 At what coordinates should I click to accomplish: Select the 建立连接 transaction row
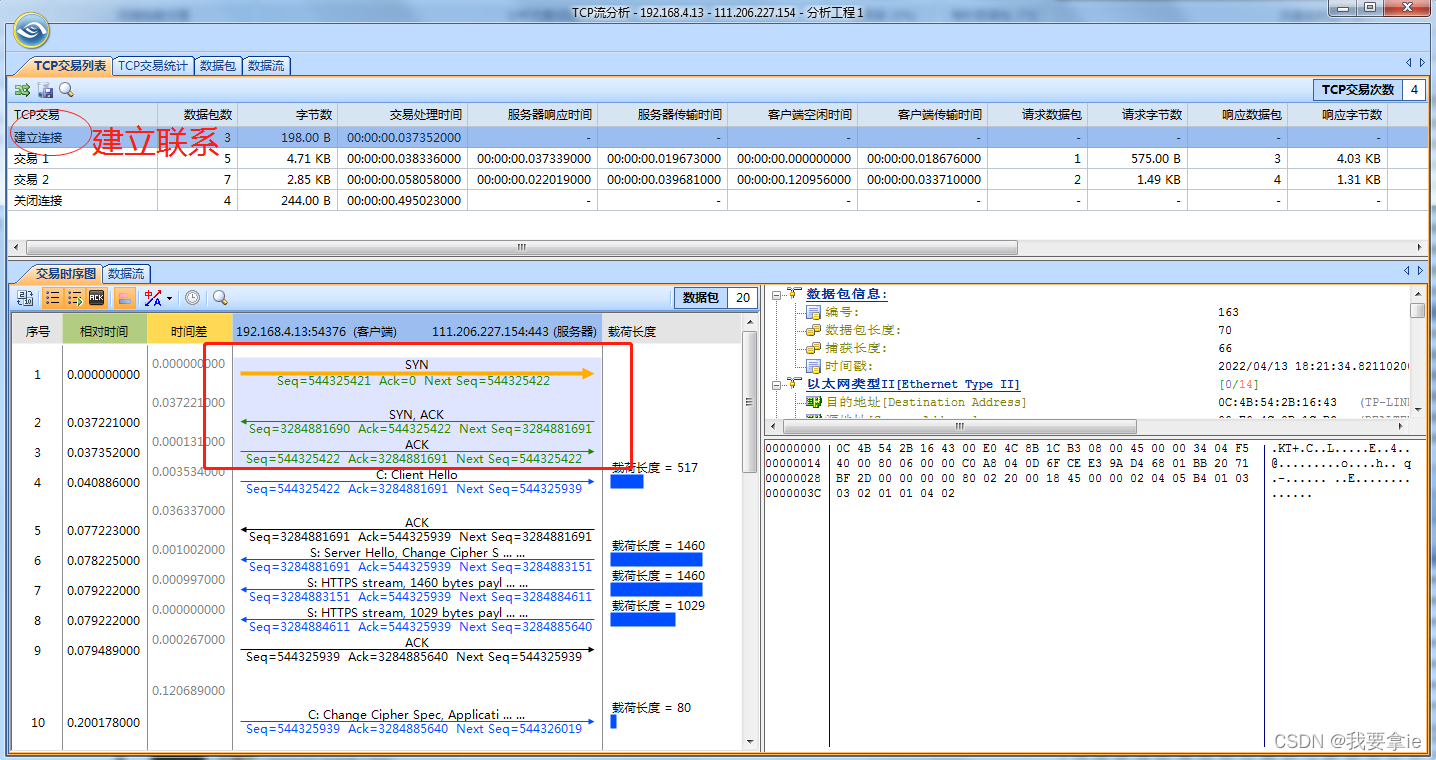718,137
